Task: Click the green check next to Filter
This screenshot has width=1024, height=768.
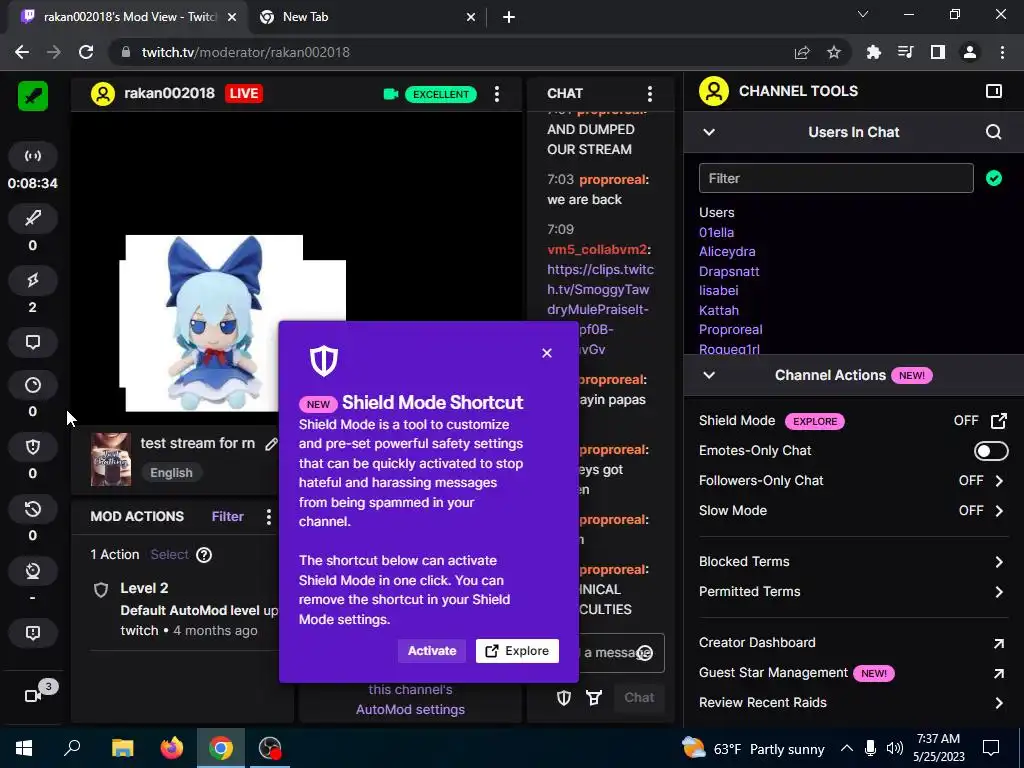Action: coord(994,178)
